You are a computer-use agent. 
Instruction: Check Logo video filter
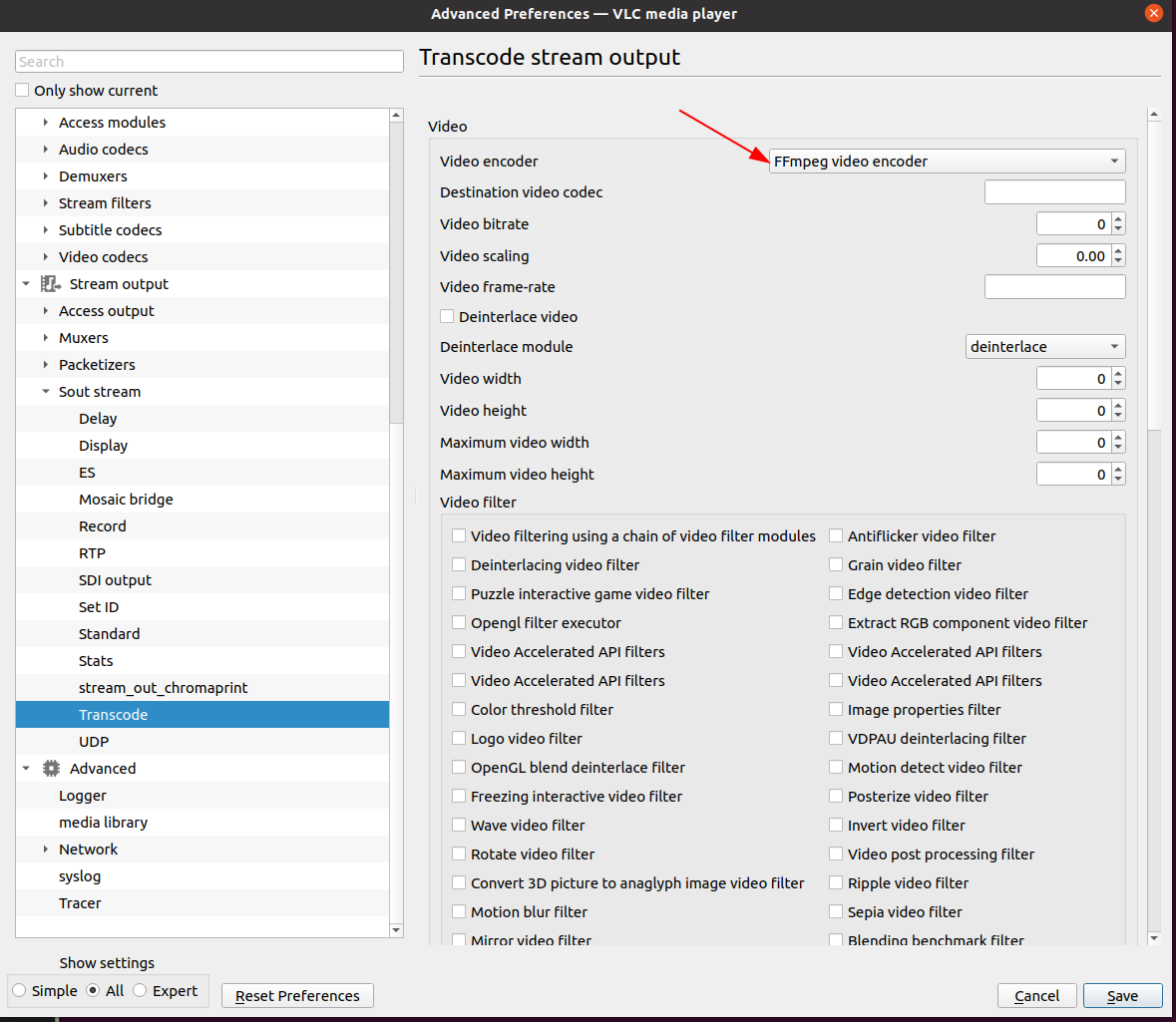click(459, 738)
